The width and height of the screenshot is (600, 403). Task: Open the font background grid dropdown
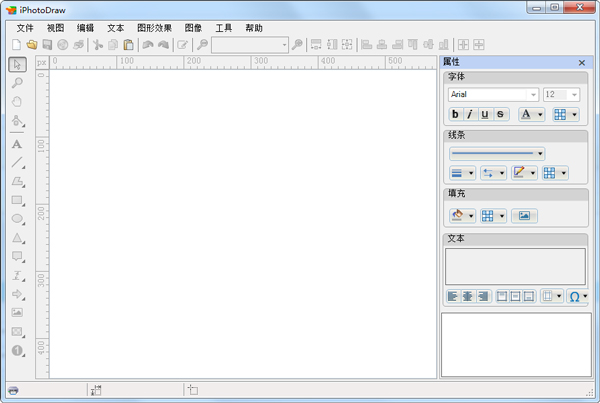(x=566, y=114)
